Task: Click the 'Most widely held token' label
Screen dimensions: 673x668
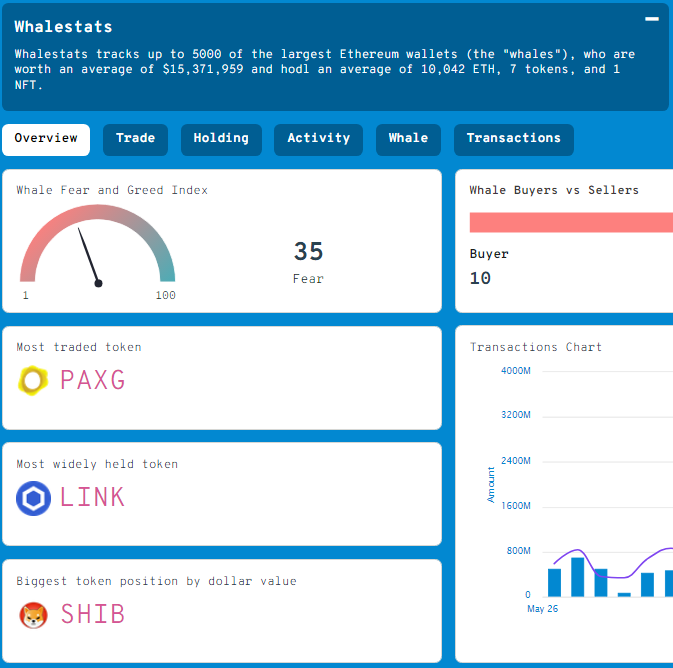Action: [97, 464]
